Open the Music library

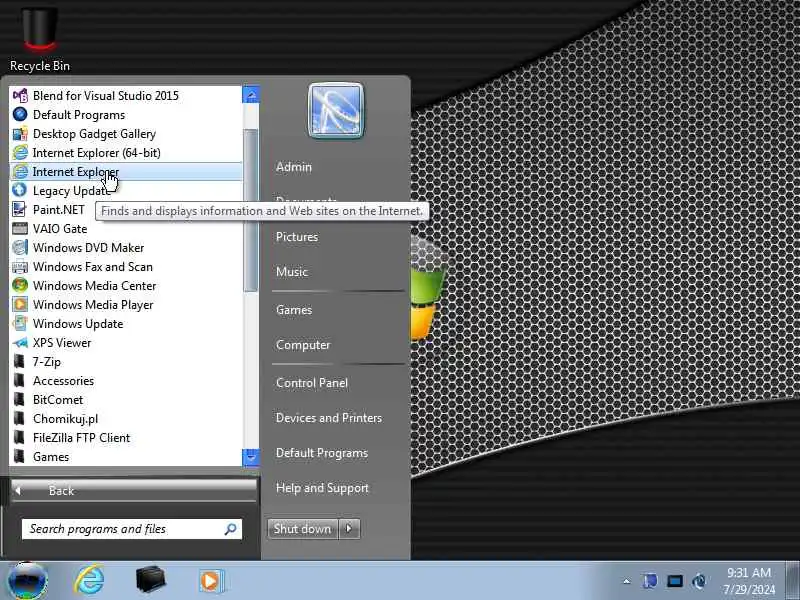292,271
